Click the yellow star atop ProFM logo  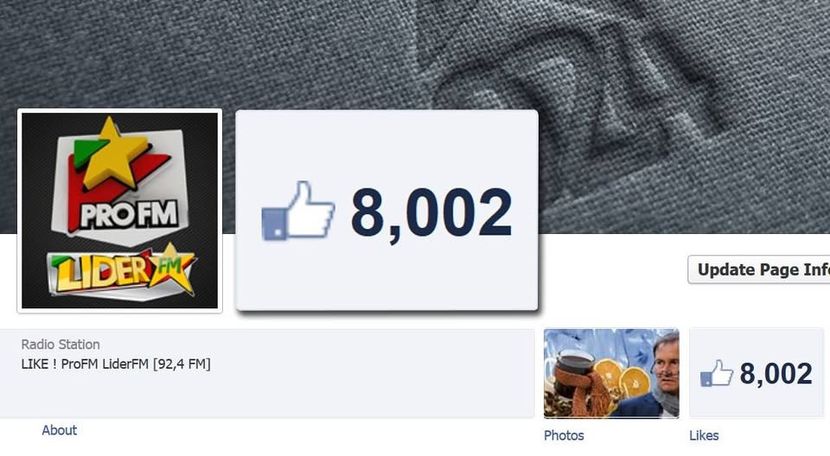coord(111,154)
